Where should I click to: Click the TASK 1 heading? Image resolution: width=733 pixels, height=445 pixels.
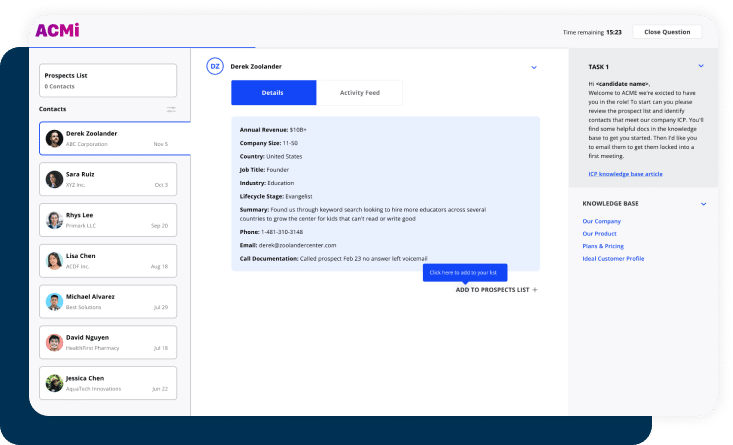[x=598, y=67]
